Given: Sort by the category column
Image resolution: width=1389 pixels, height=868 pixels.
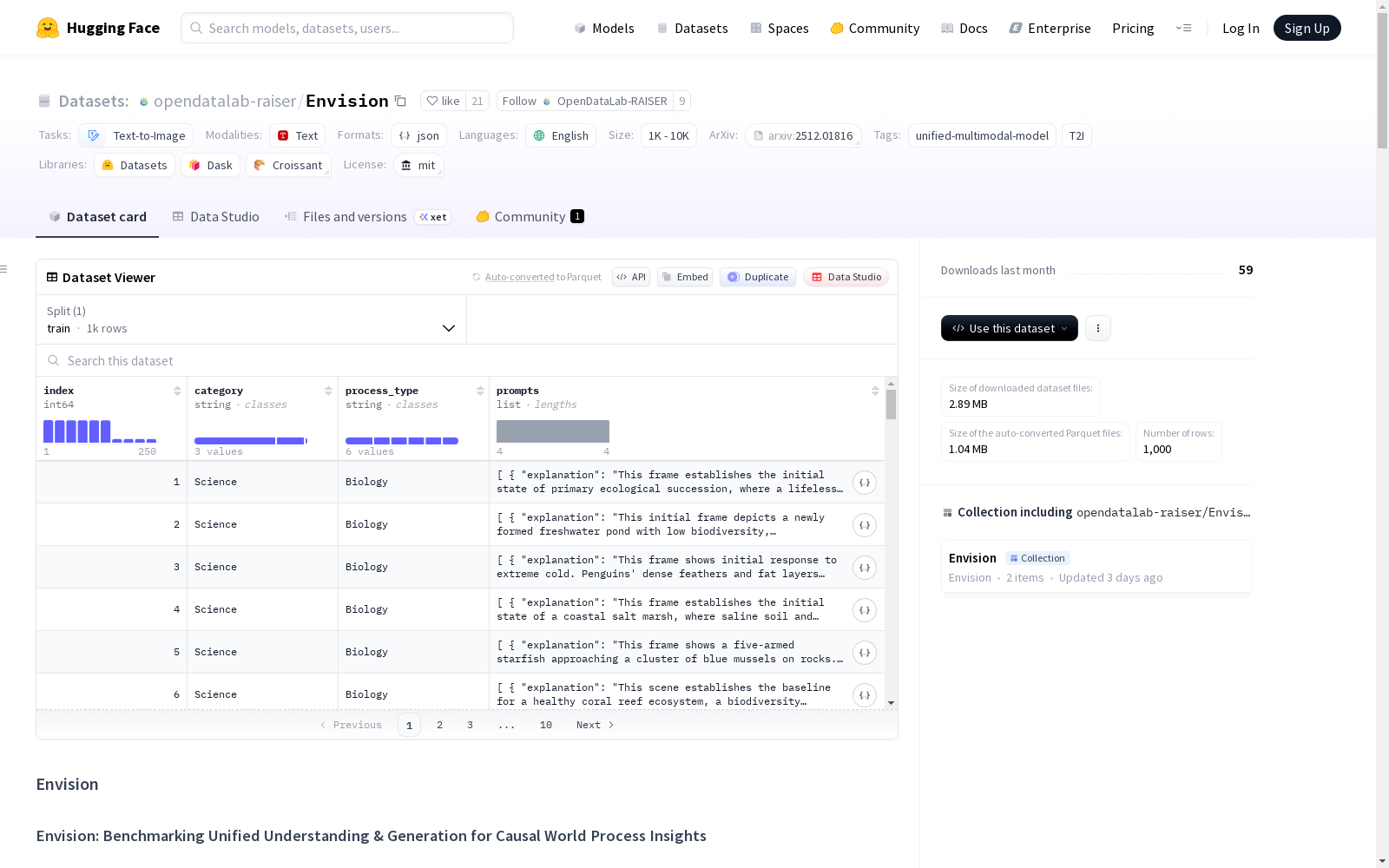Looking at the screenshot, I should [x=328, y=391].
